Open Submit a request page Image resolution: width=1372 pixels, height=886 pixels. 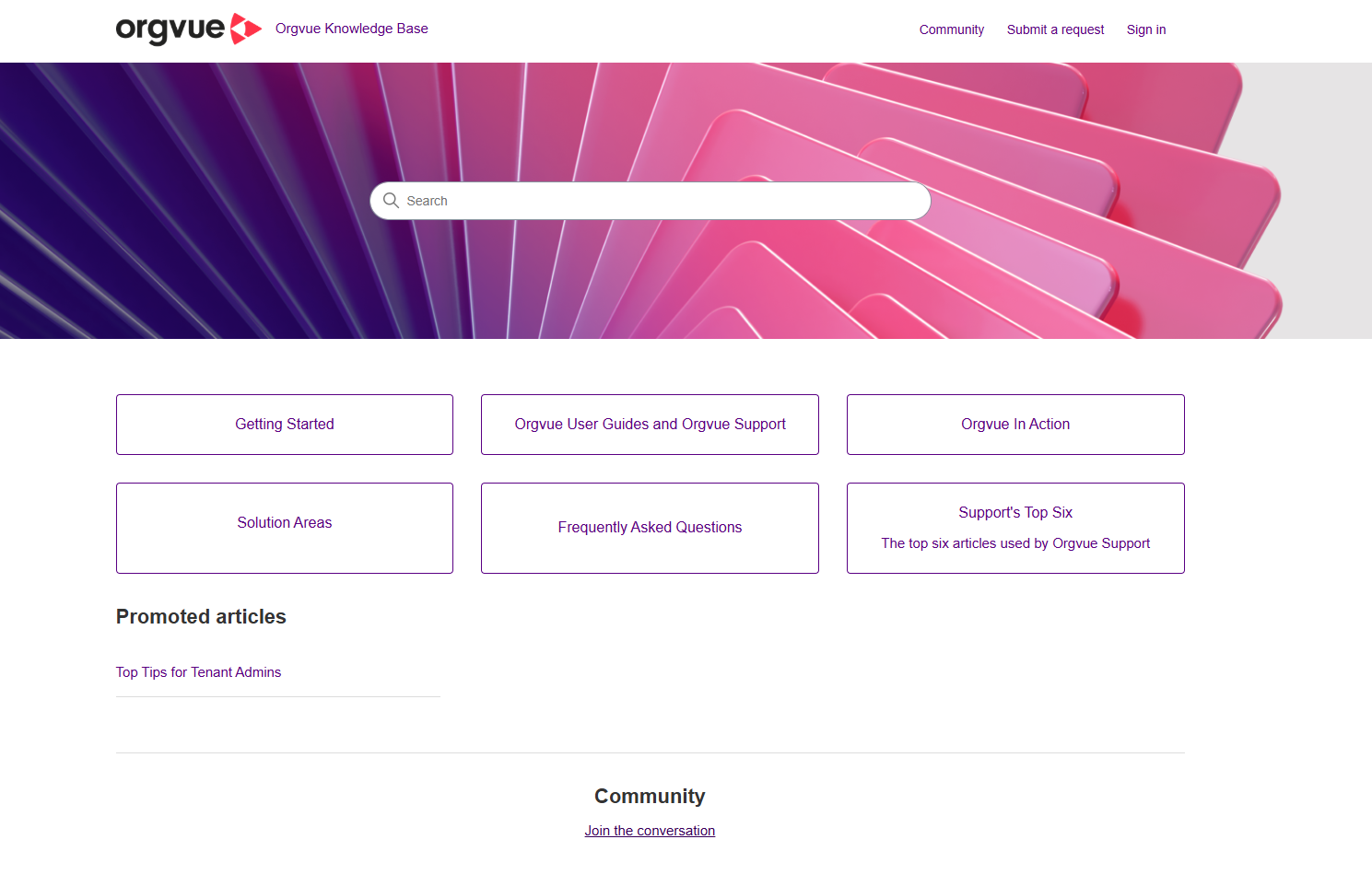[1055, 29]
